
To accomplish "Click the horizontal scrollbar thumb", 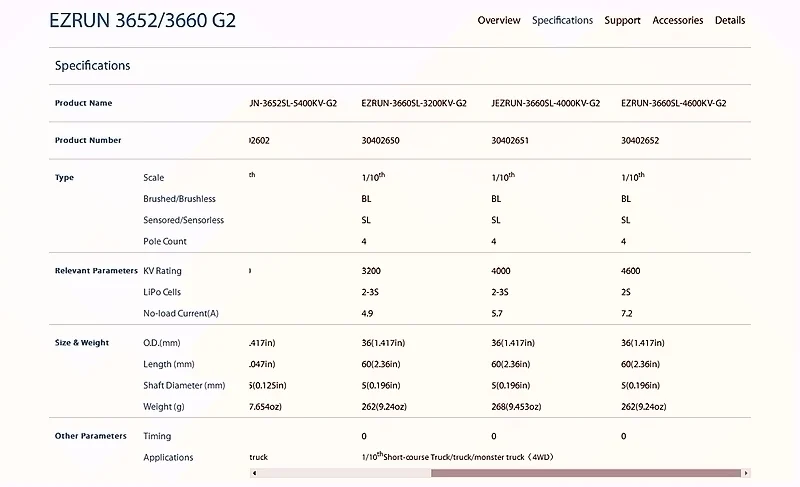I will 586,473.
